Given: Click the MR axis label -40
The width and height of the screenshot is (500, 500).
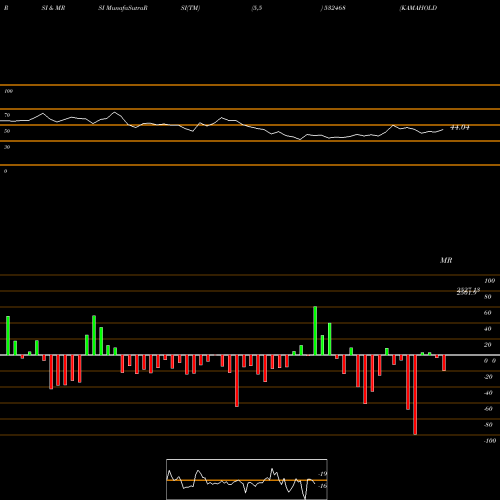Looking at the screenshot, I should coord(488,393).
